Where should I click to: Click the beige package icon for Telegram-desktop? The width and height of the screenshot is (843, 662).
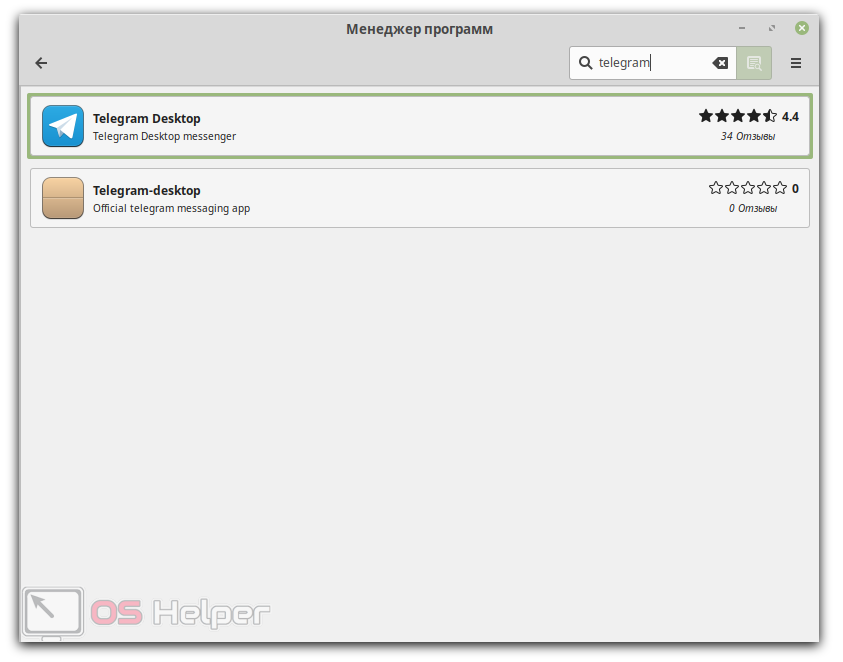pyautogui.click(x=63, y=198)
